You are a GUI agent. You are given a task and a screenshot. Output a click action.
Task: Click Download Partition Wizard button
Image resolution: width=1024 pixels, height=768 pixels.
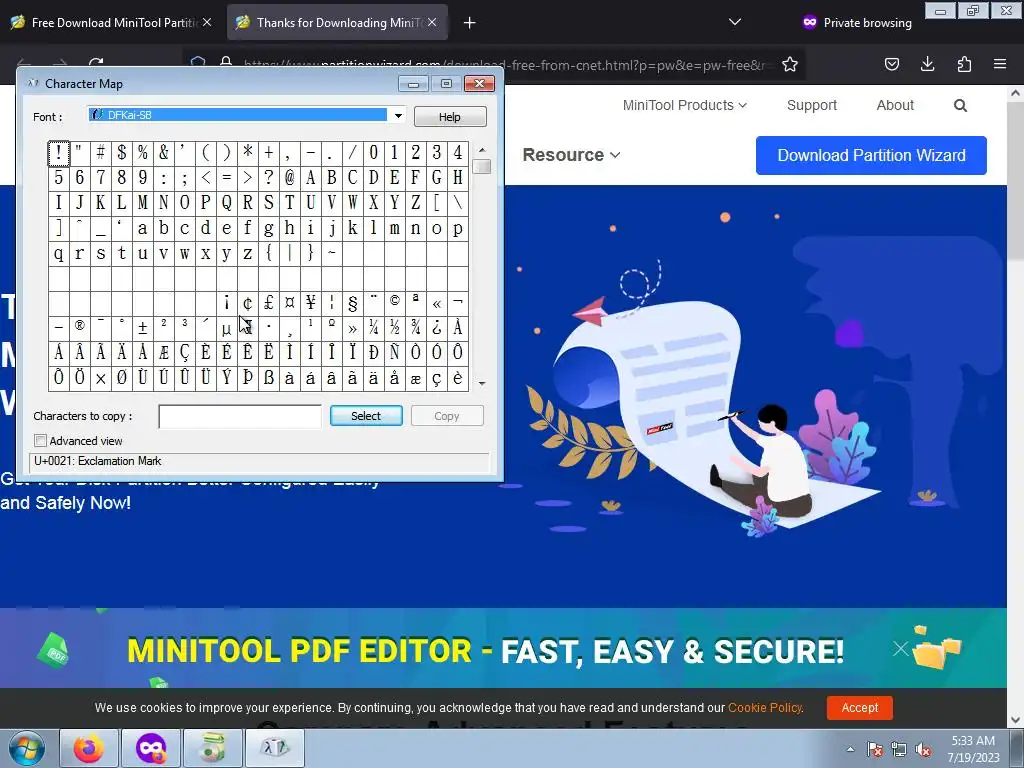(x=871, y=155)
